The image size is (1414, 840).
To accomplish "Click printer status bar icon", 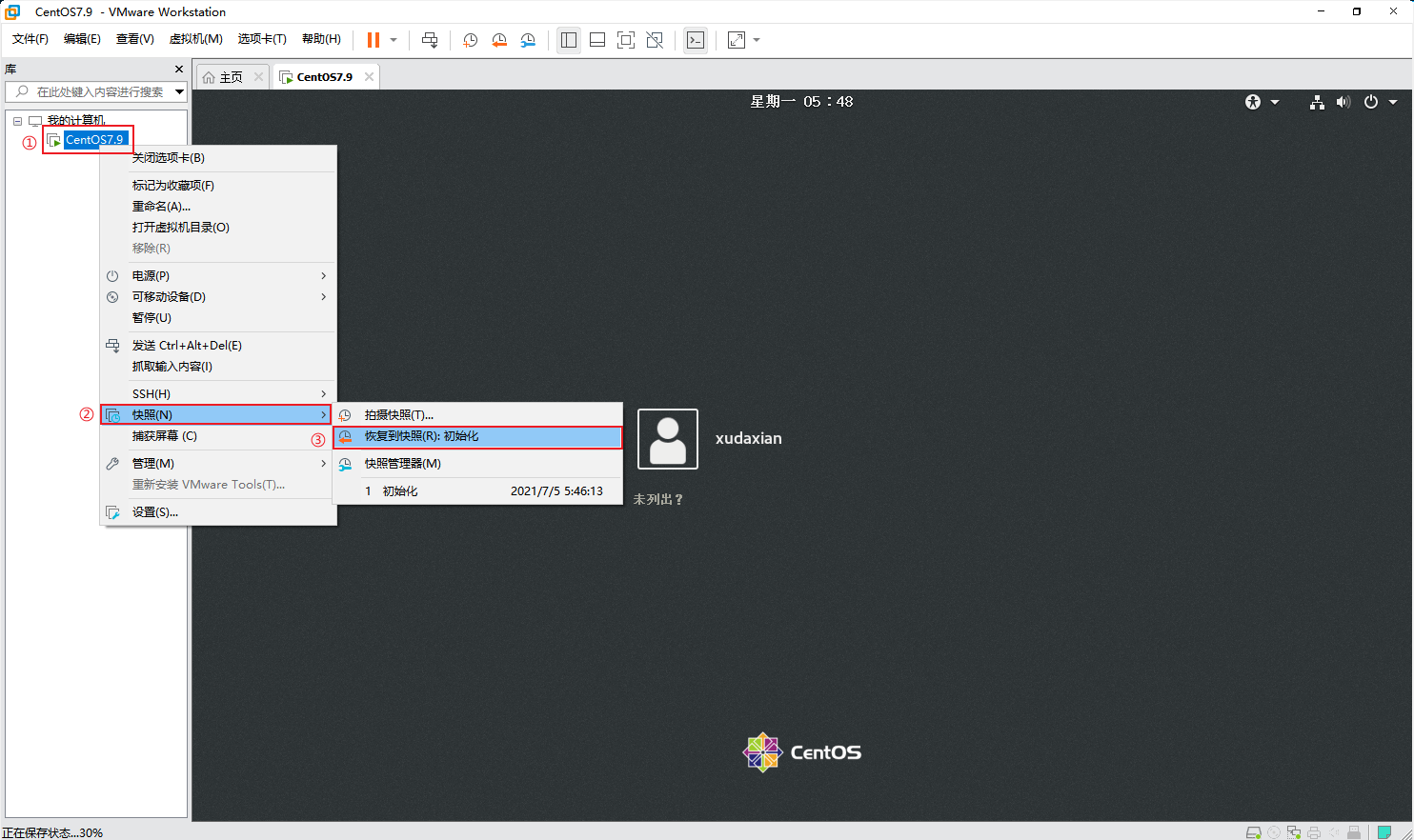I will tap(1314, 832).
